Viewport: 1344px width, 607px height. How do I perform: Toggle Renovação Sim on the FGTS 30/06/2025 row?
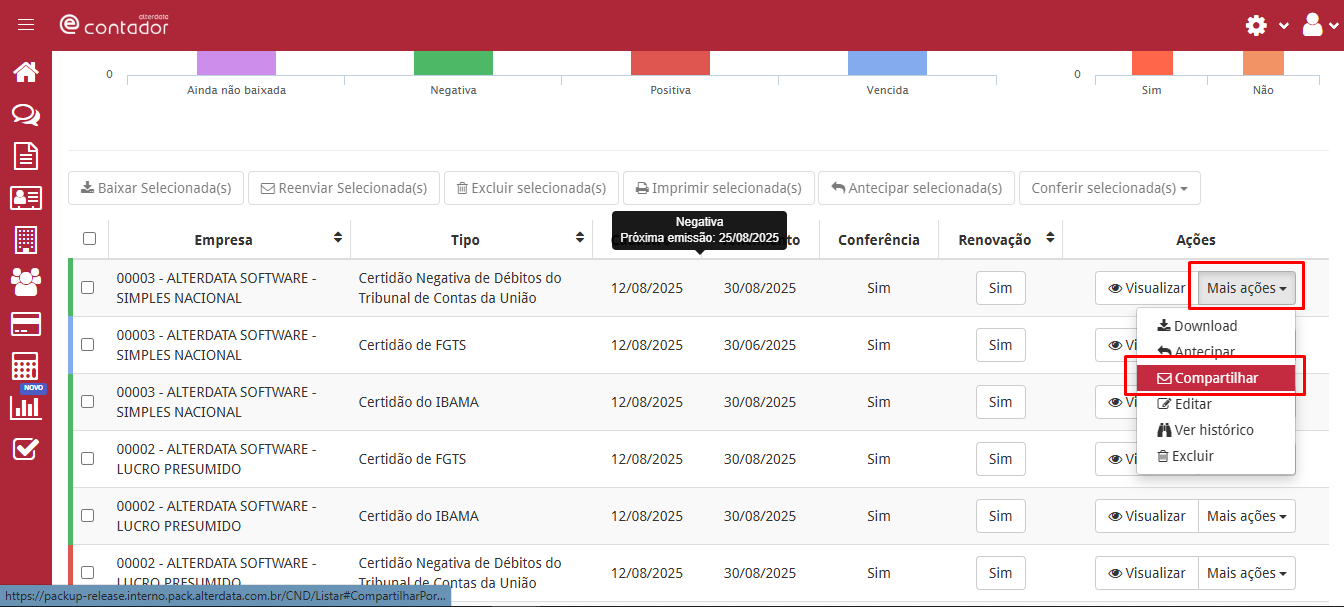1001,345
